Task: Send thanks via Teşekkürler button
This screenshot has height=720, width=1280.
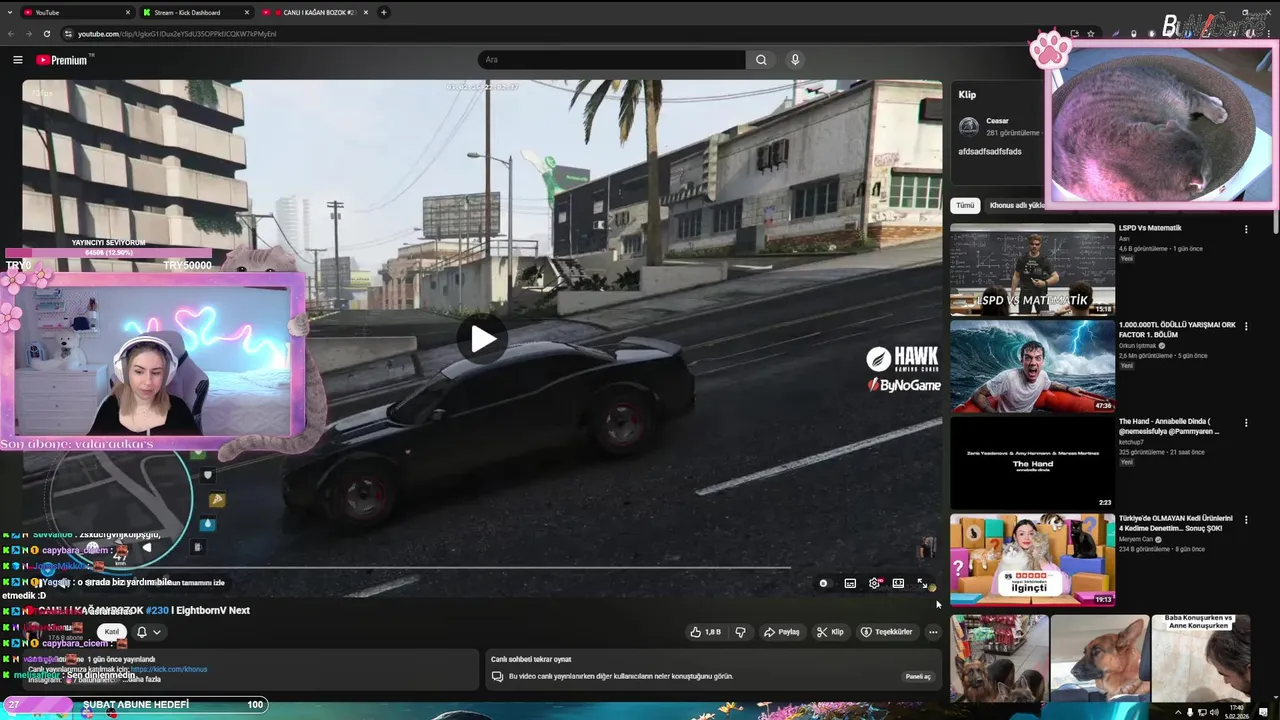Action: click(x=886, y=632)
